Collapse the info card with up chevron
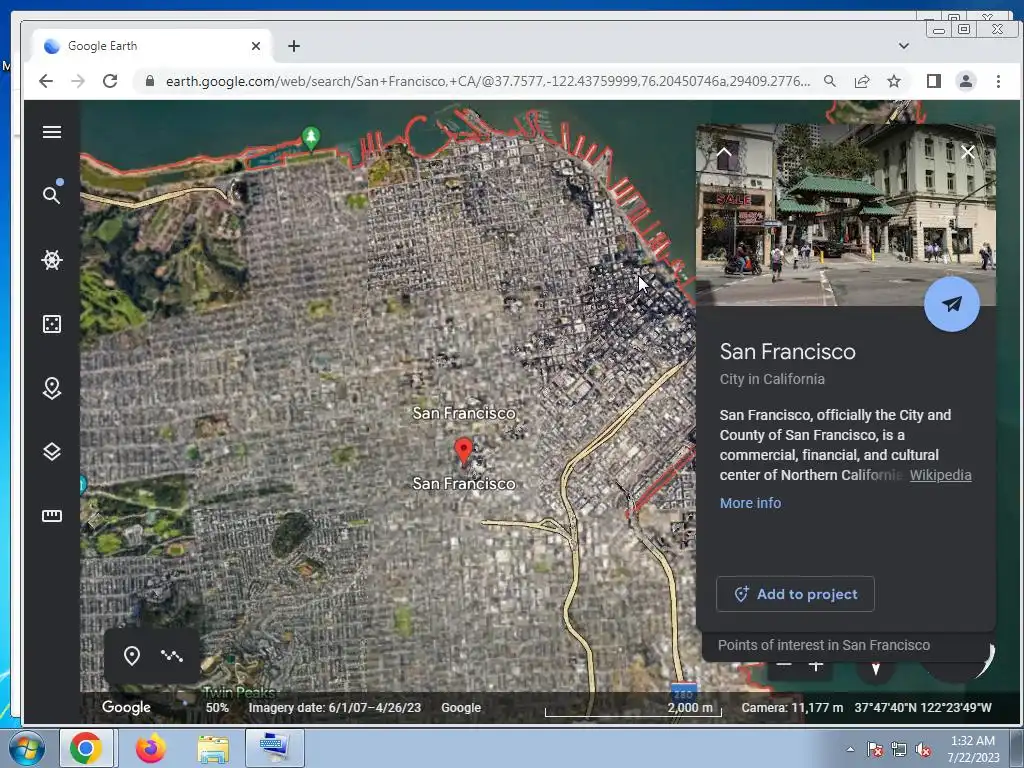The width and height of the screenshot is (1024, 768). (724, 153)
